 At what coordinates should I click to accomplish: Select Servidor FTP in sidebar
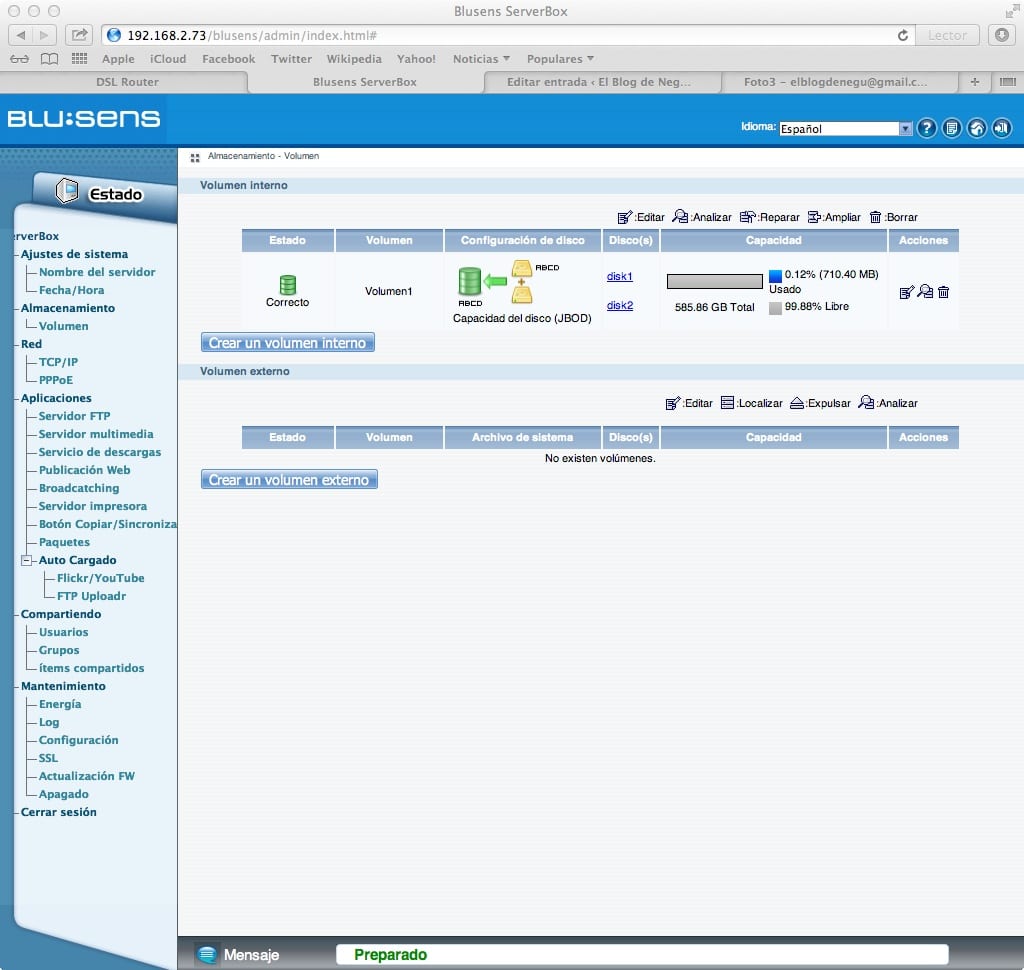[x=74, y=416]
